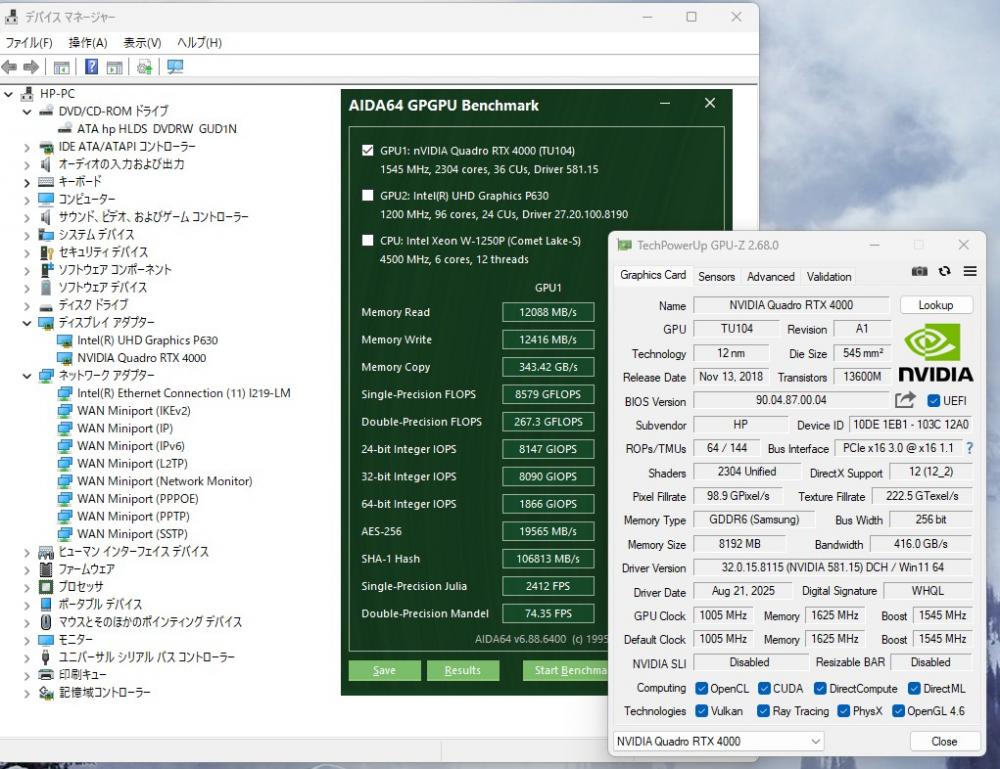Toggle the DirectML checkbox
This screenshot has height=769, width=1000.
[x=914, y=688]
